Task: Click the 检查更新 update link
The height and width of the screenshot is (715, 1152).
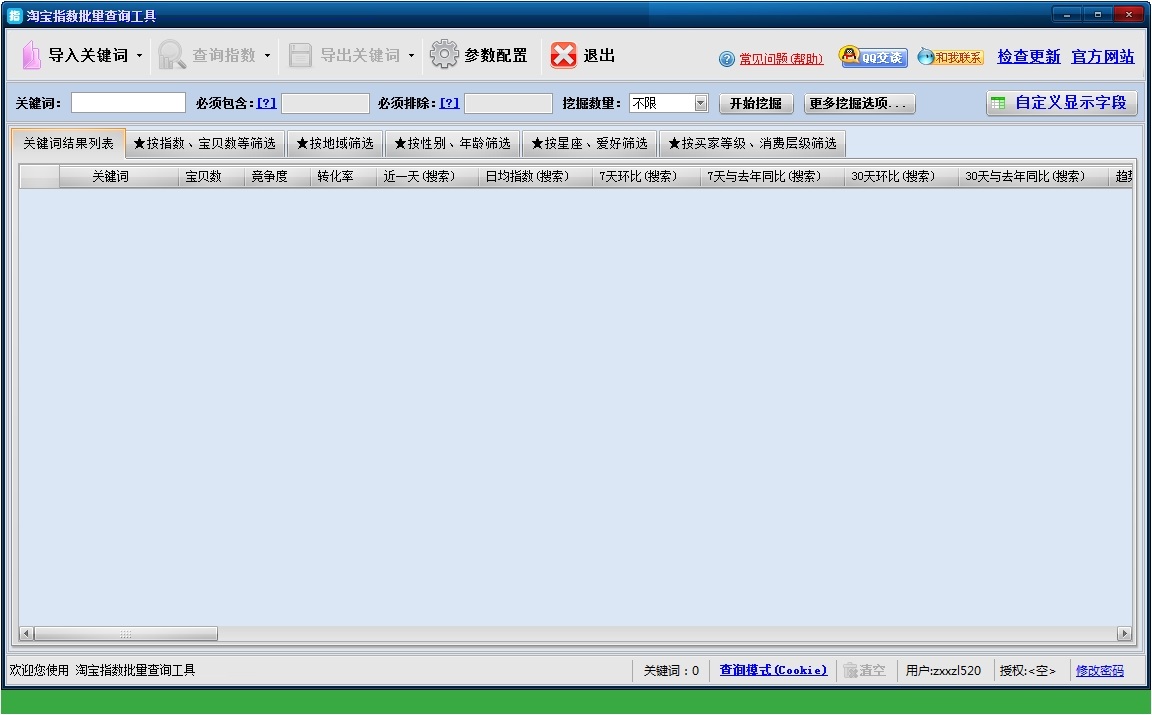Action: point(1028,57)
